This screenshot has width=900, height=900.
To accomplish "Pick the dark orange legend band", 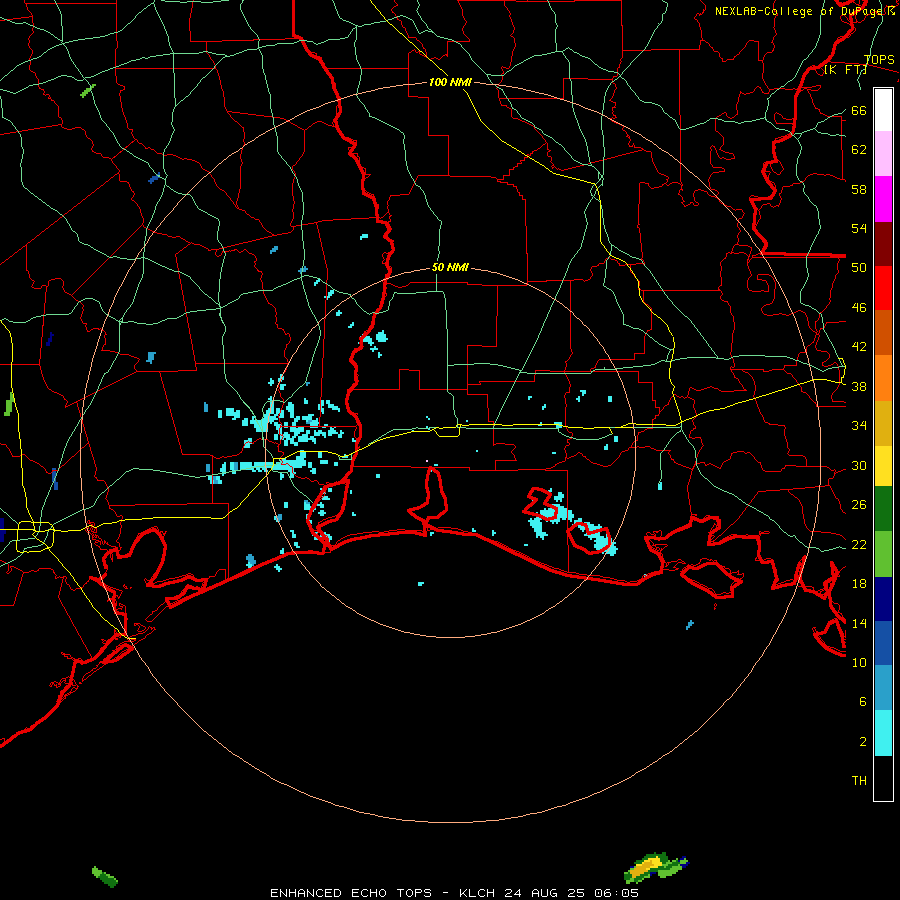I will [883, 333].
